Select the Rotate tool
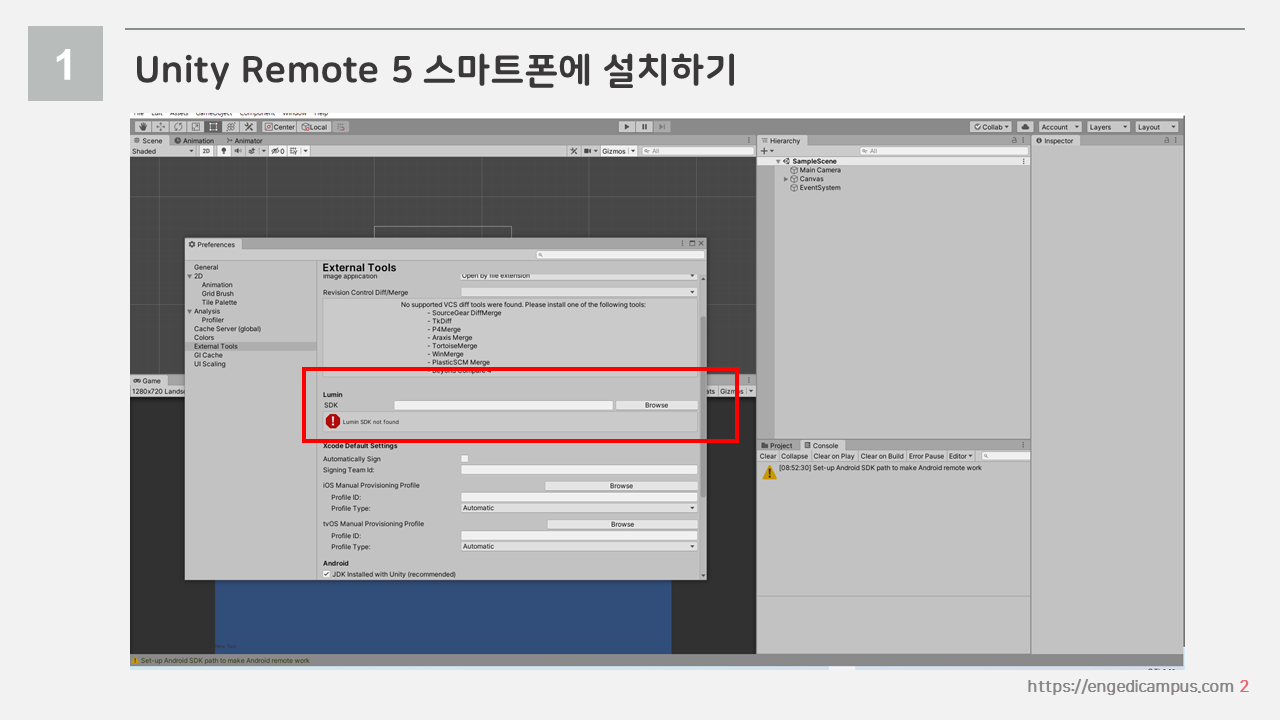 (x=178, y=127)
